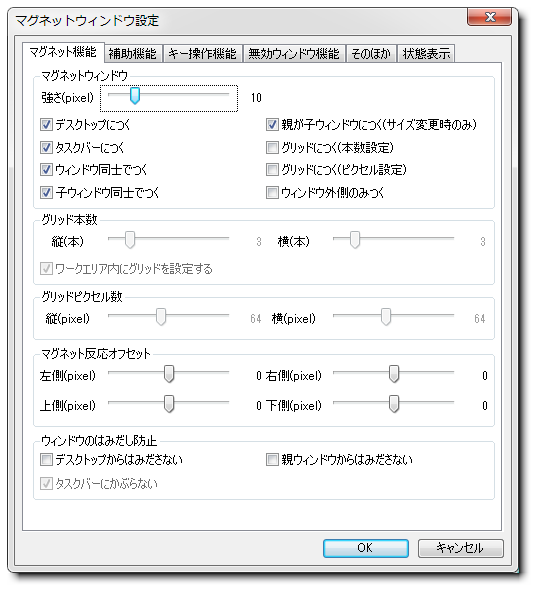
Task: Click the disabled タスクバーにかぶらない checkbox
Action: [46, 483]
